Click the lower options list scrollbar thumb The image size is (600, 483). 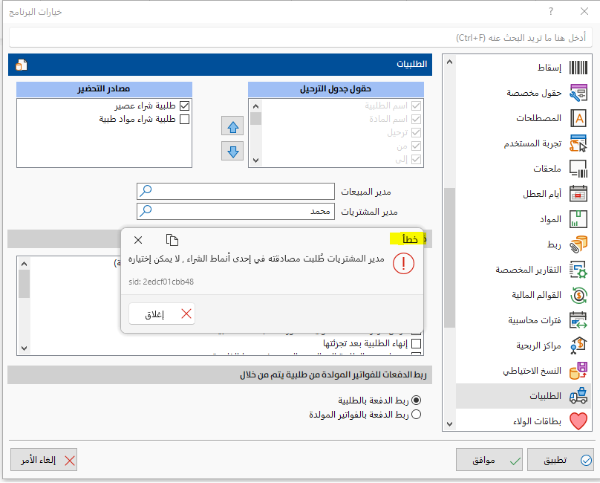[24, 284]
